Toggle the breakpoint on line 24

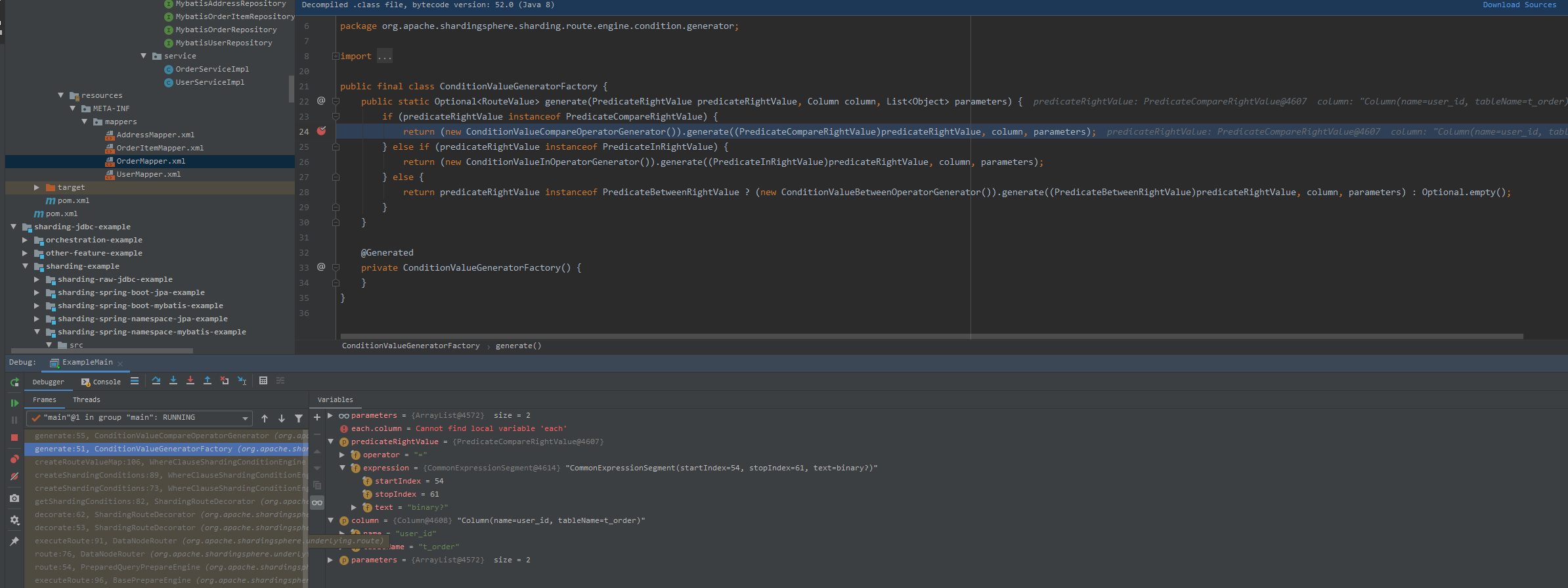[x=321, y=131]
